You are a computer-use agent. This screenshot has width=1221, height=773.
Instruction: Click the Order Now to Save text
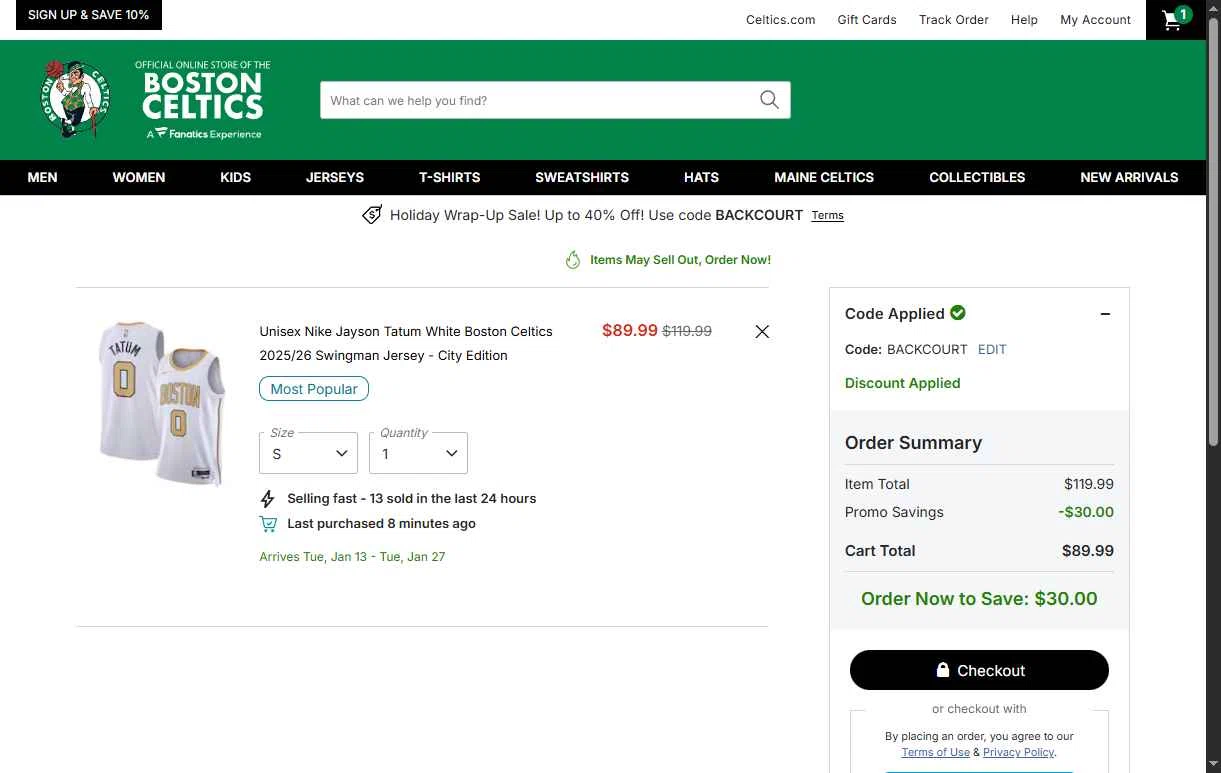tap(979, 599)
